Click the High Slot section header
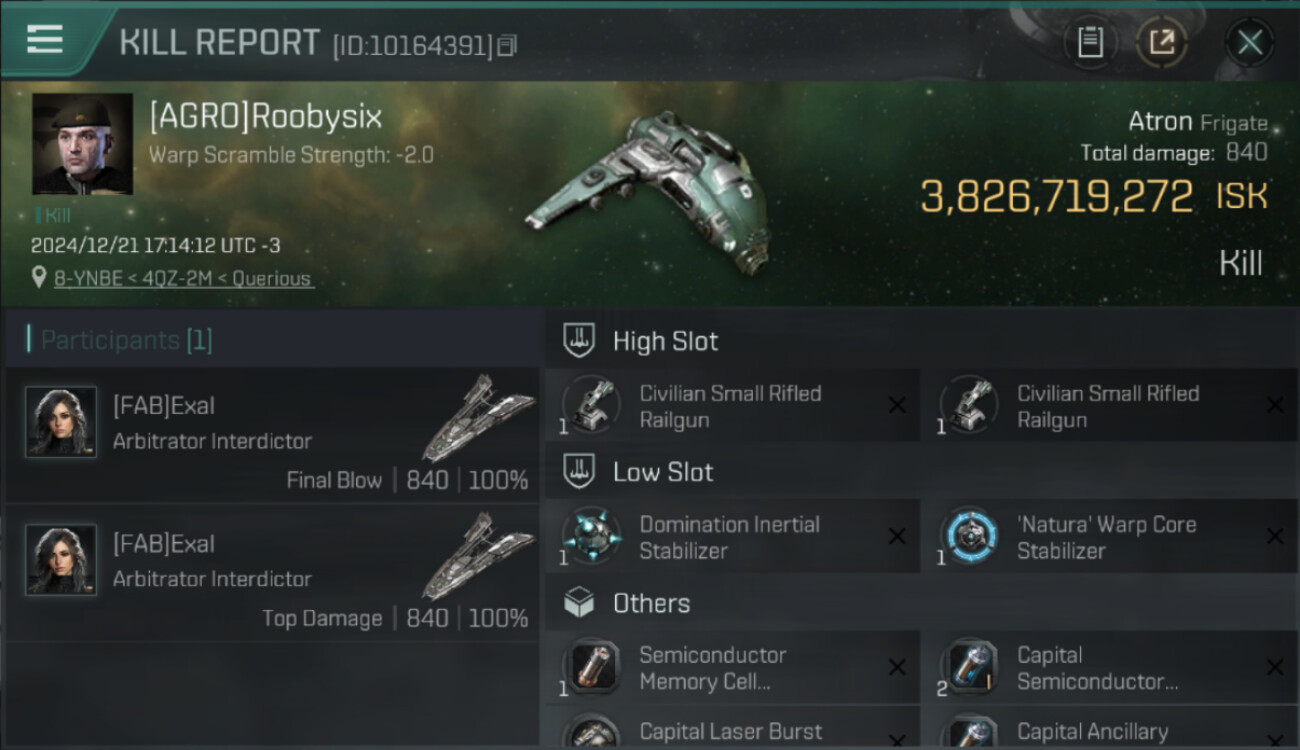Image resolution: width=1300 pixels, height=750 pixels. (642, 341)
